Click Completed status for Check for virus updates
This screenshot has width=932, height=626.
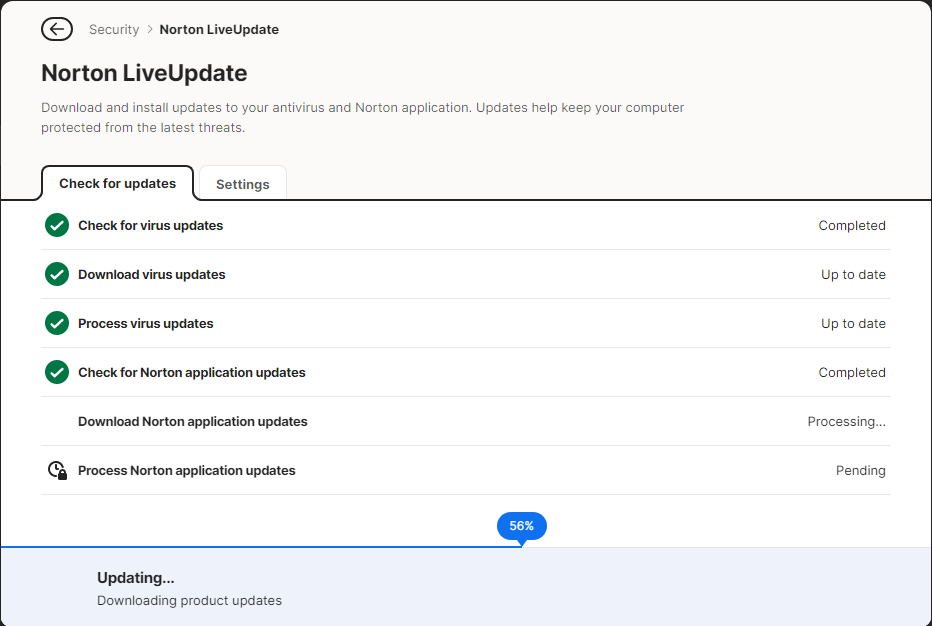click(852, 225)
